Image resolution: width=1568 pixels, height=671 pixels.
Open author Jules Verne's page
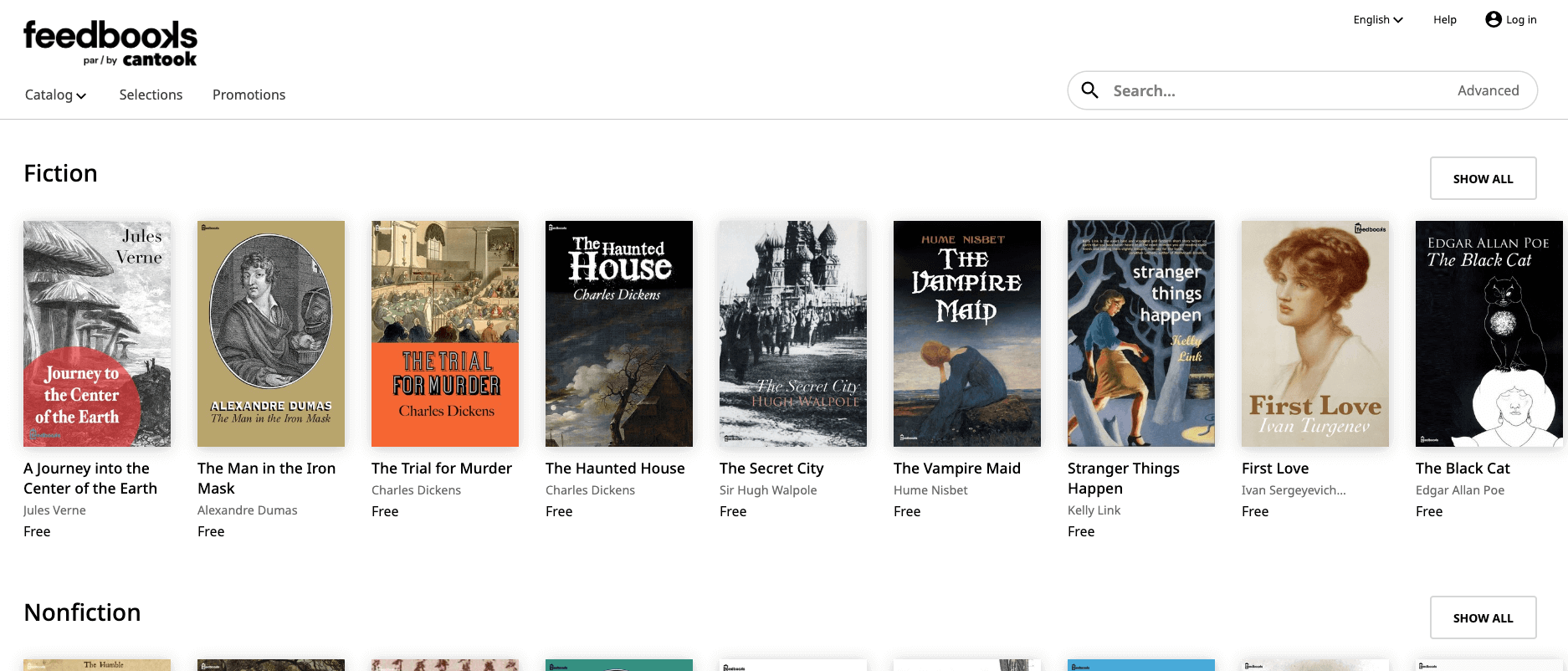tap(54, 510)
